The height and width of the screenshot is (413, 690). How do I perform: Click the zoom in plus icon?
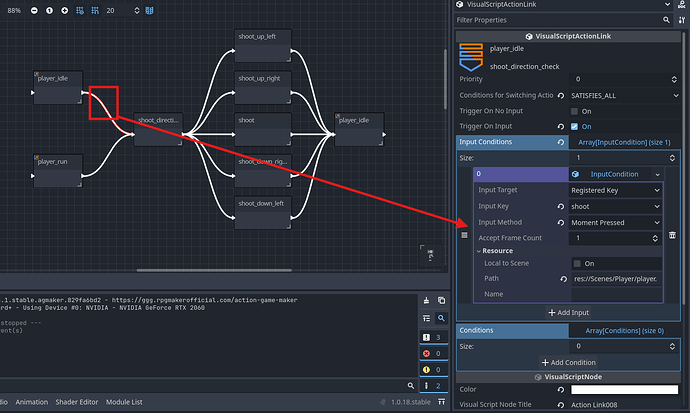pyautogui.click(x=66, y=10)
